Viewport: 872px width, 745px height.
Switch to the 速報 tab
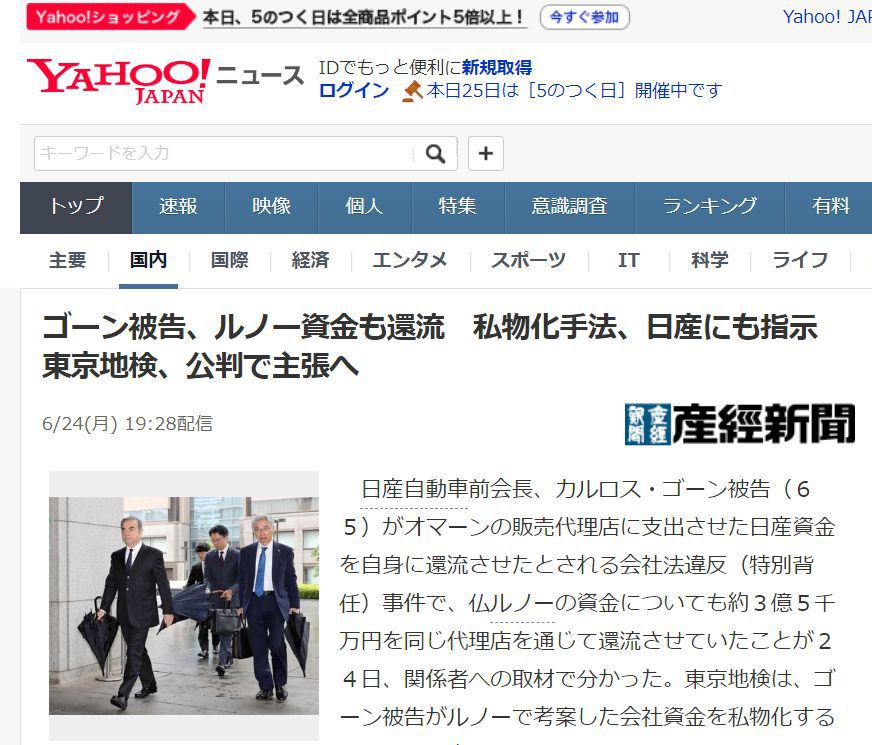tap(179, 208)
